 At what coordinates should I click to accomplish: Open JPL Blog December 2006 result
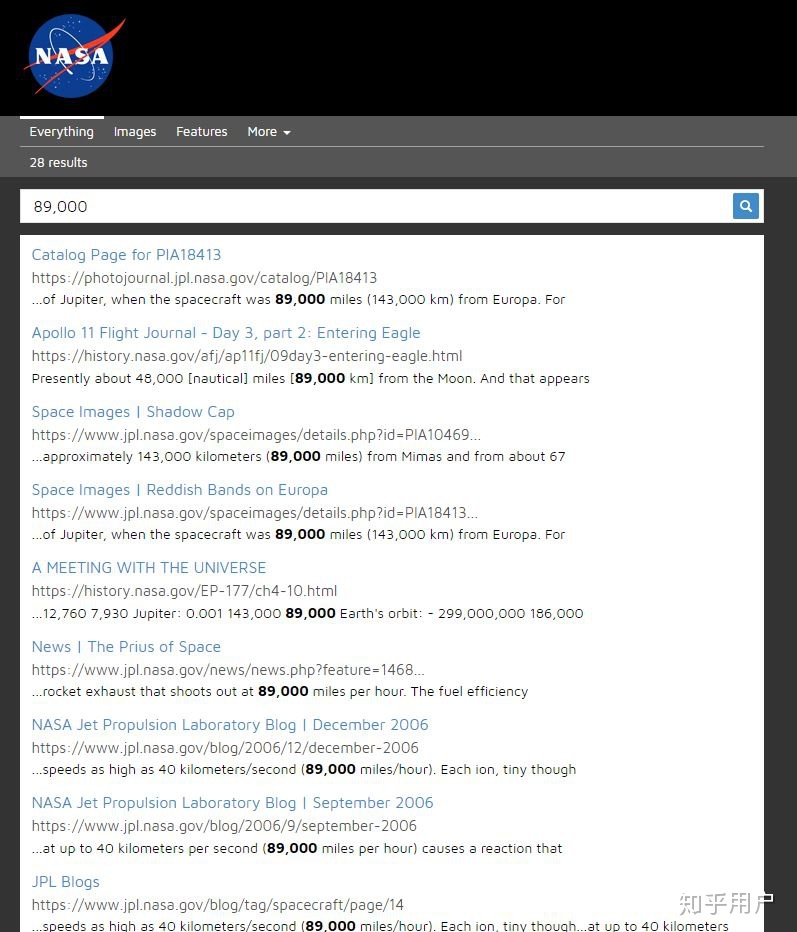pyautogui.click(x=230, y=725)
